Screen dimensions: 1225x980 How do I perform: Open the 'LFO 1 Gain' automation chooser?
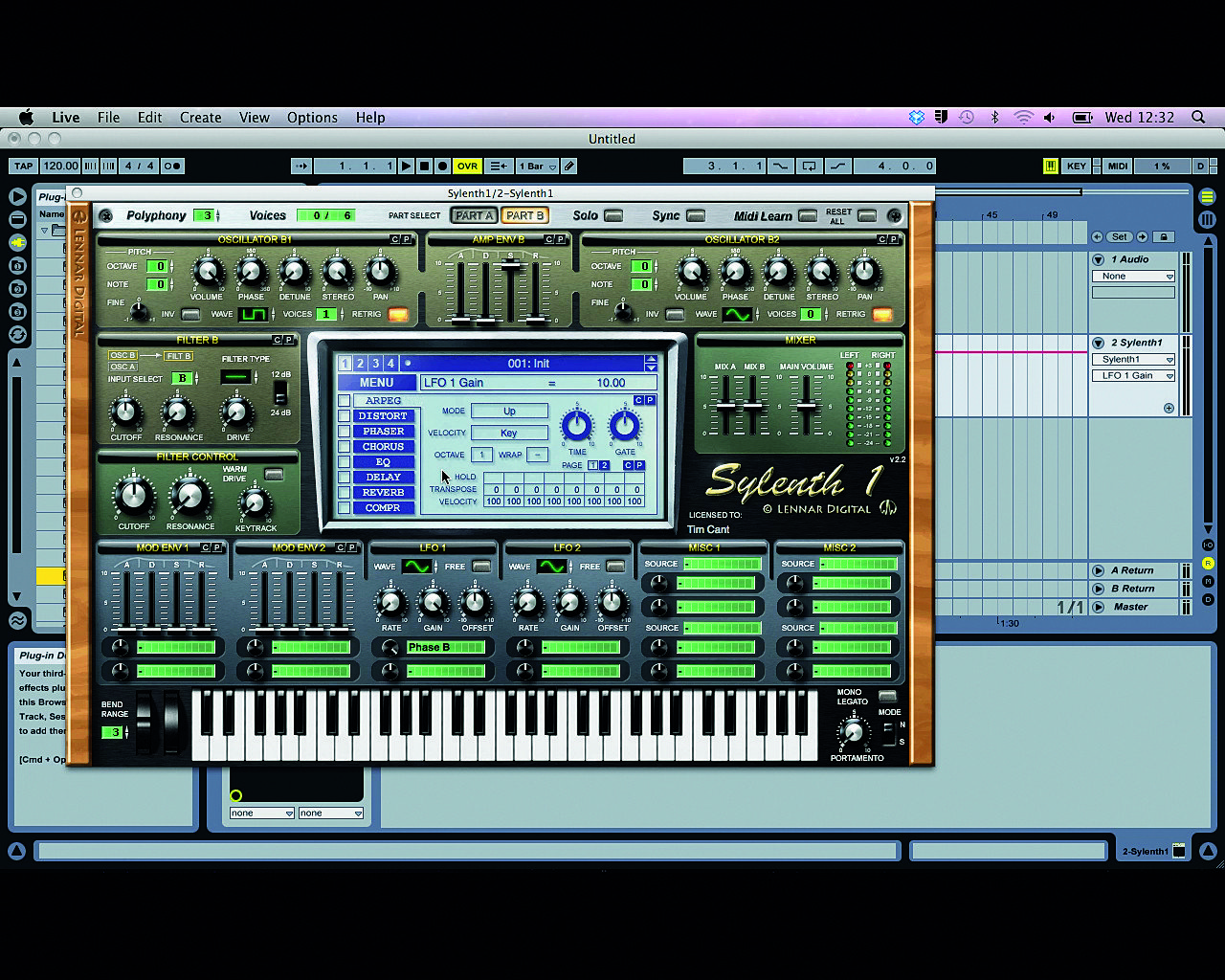coord(1134,376)
